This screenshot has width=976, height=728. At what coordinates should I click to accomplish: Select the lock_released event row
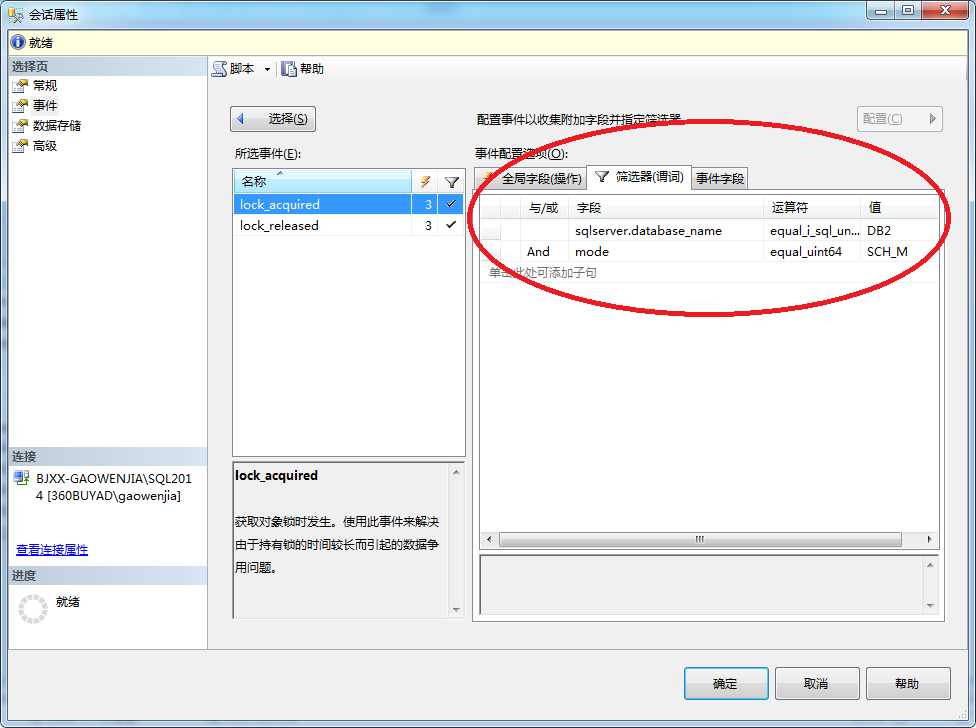[x=349, y=225]
